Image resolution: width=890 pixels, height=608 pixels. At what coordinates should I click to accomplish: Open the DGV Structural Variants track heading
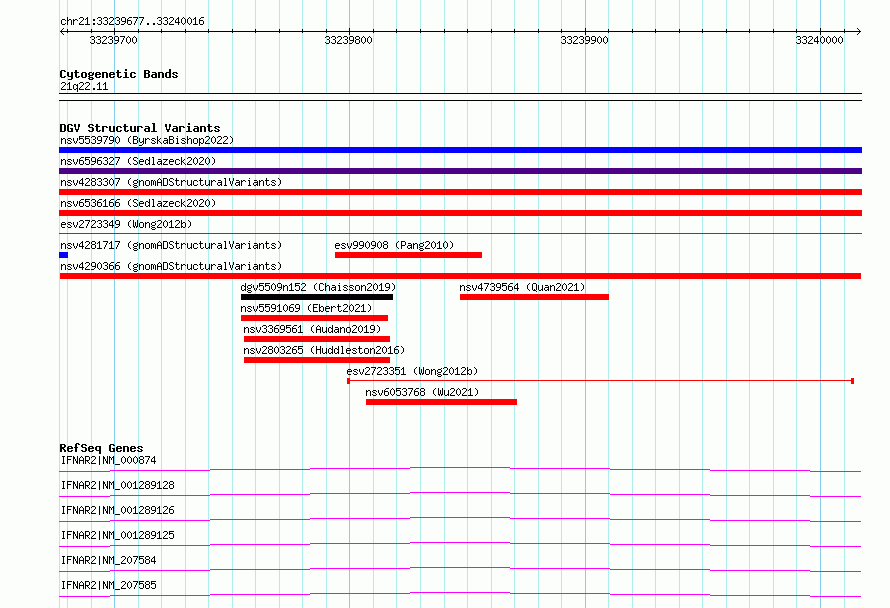point(140,128)
